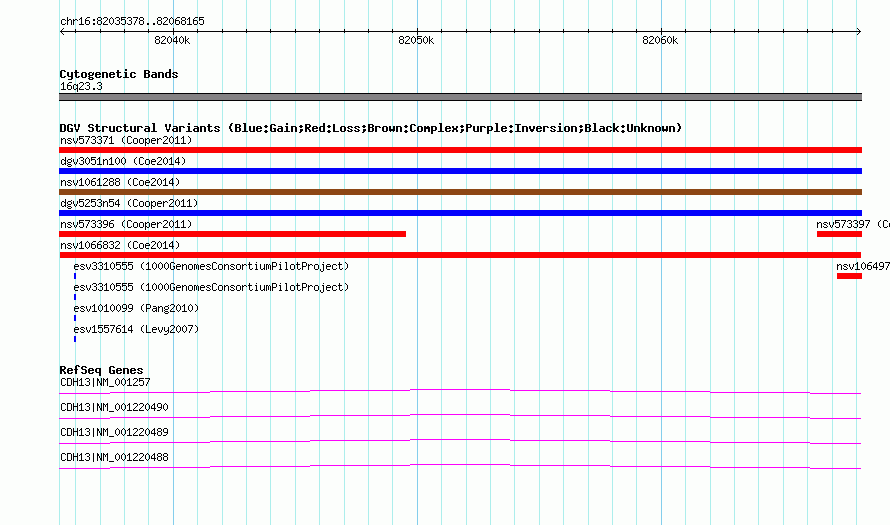This screenshot has width=890, height=525.
Task: Click the nsv573396 (Cooper2011) label
Action: pos(126,224)
